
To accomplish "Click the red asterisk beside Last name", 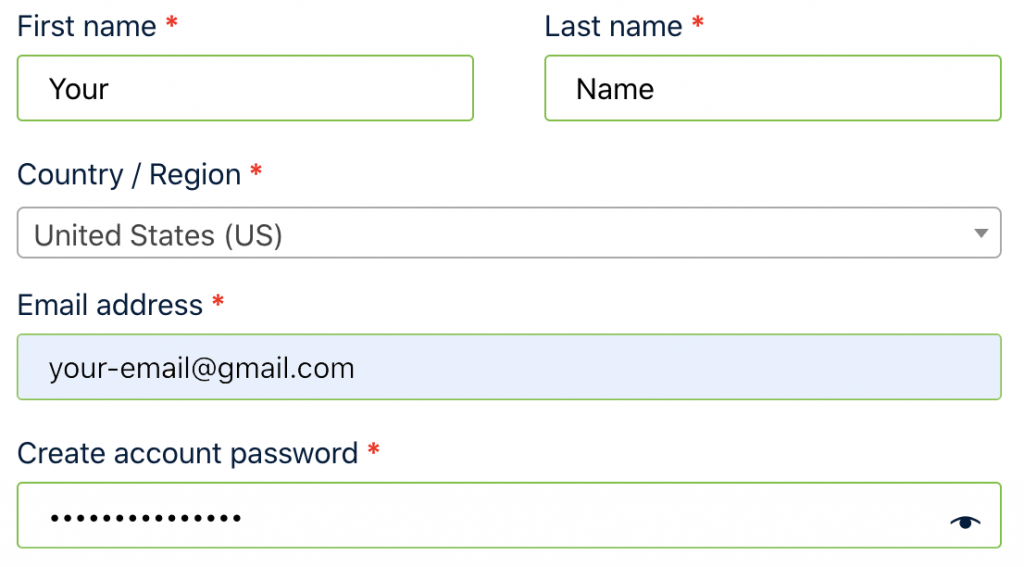I will 697,24.
